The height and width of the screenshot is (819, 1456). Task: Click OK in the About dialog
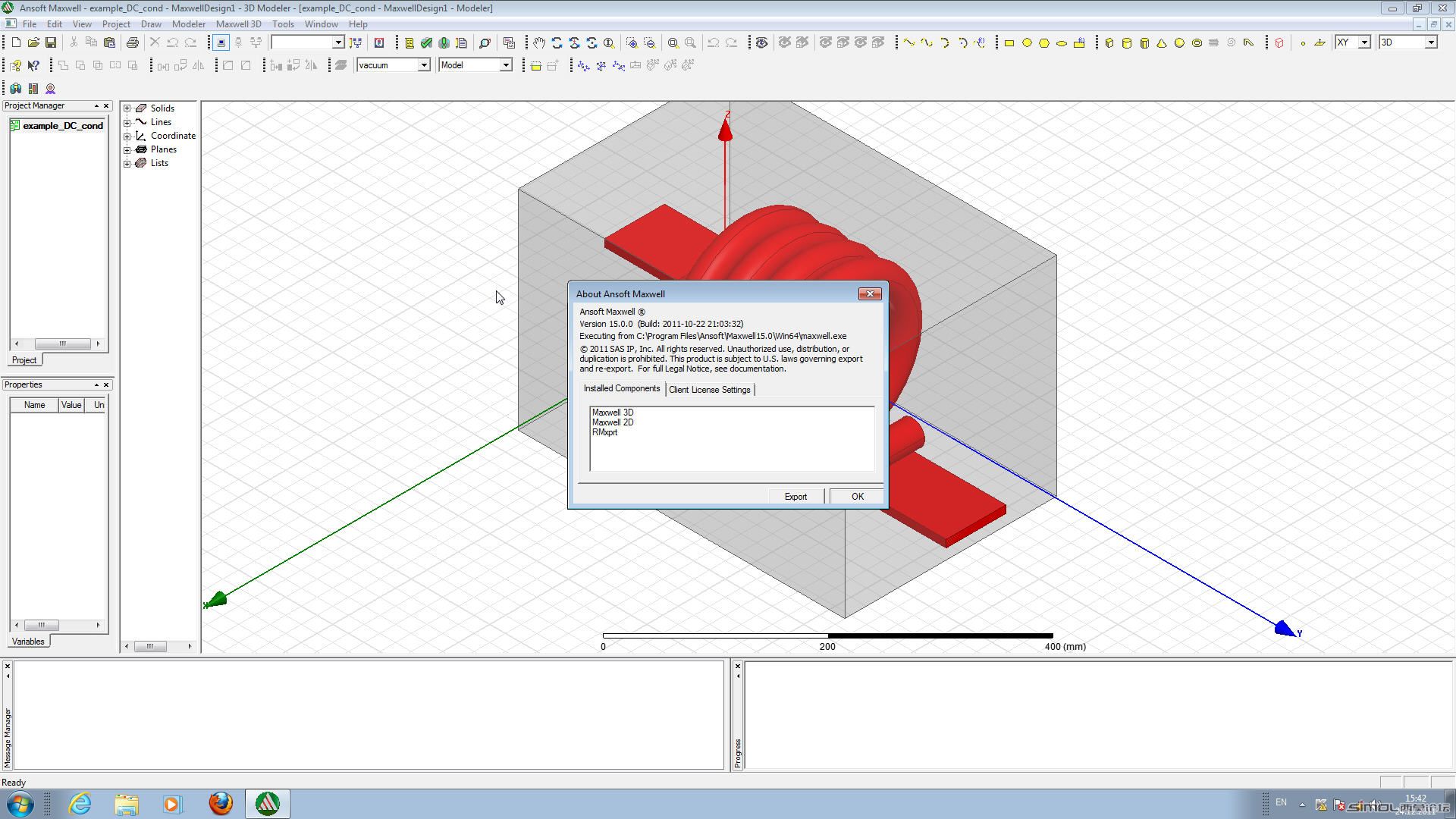pyautogui.click(x=857, y=497)
